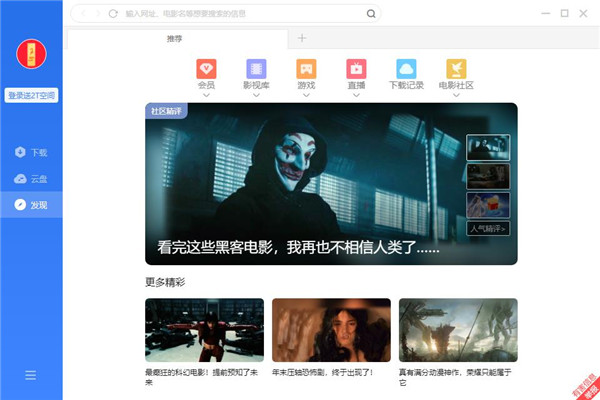Click the magnifier search icon
This screenshot has height=400, width=600.
(x=371, y=14)
